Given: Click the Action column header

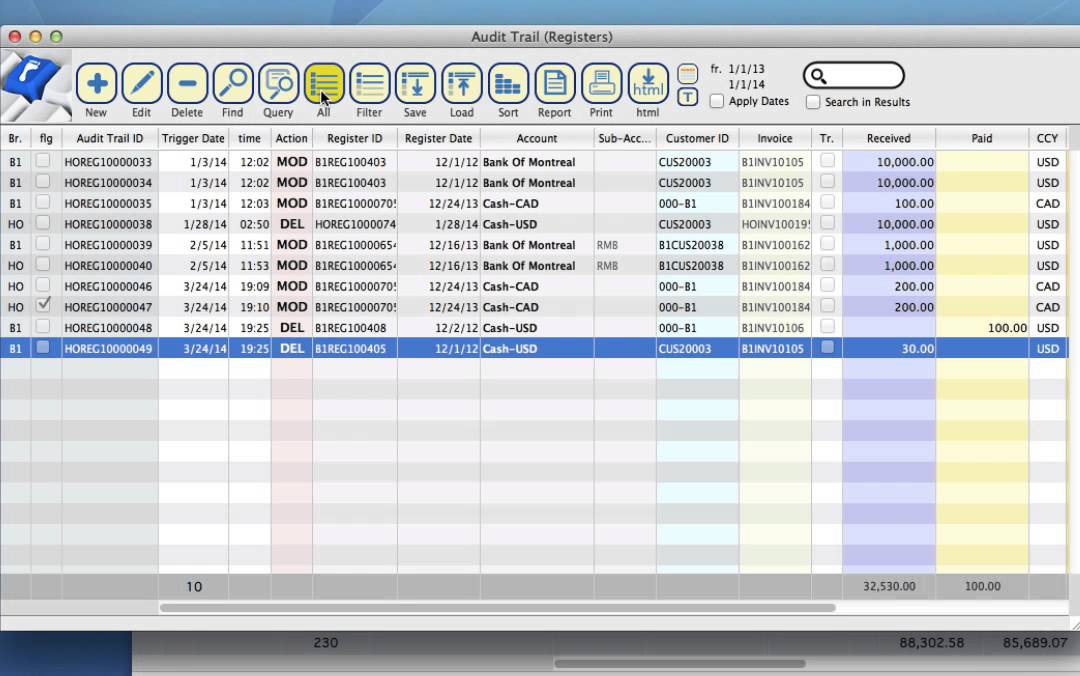Looking at the screenshot, I should pos(291,139).
